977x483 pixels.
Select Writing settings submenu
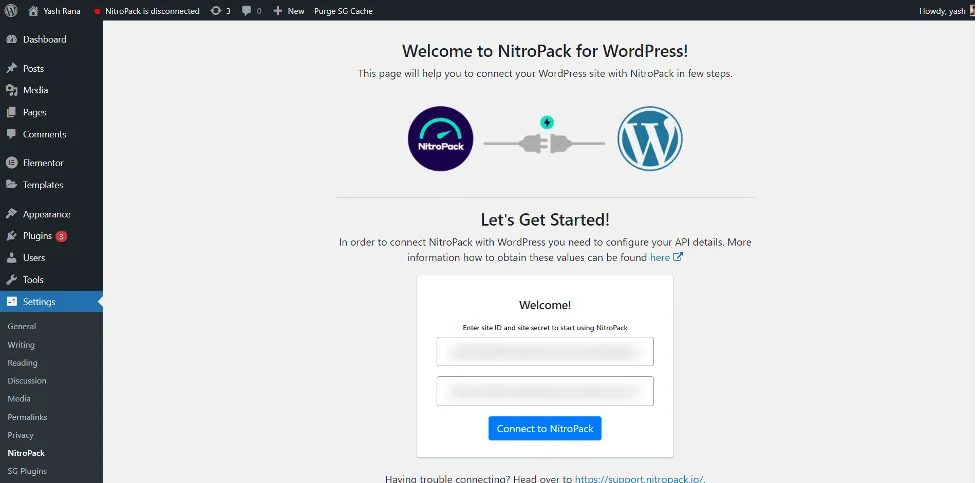click(21, 345)
